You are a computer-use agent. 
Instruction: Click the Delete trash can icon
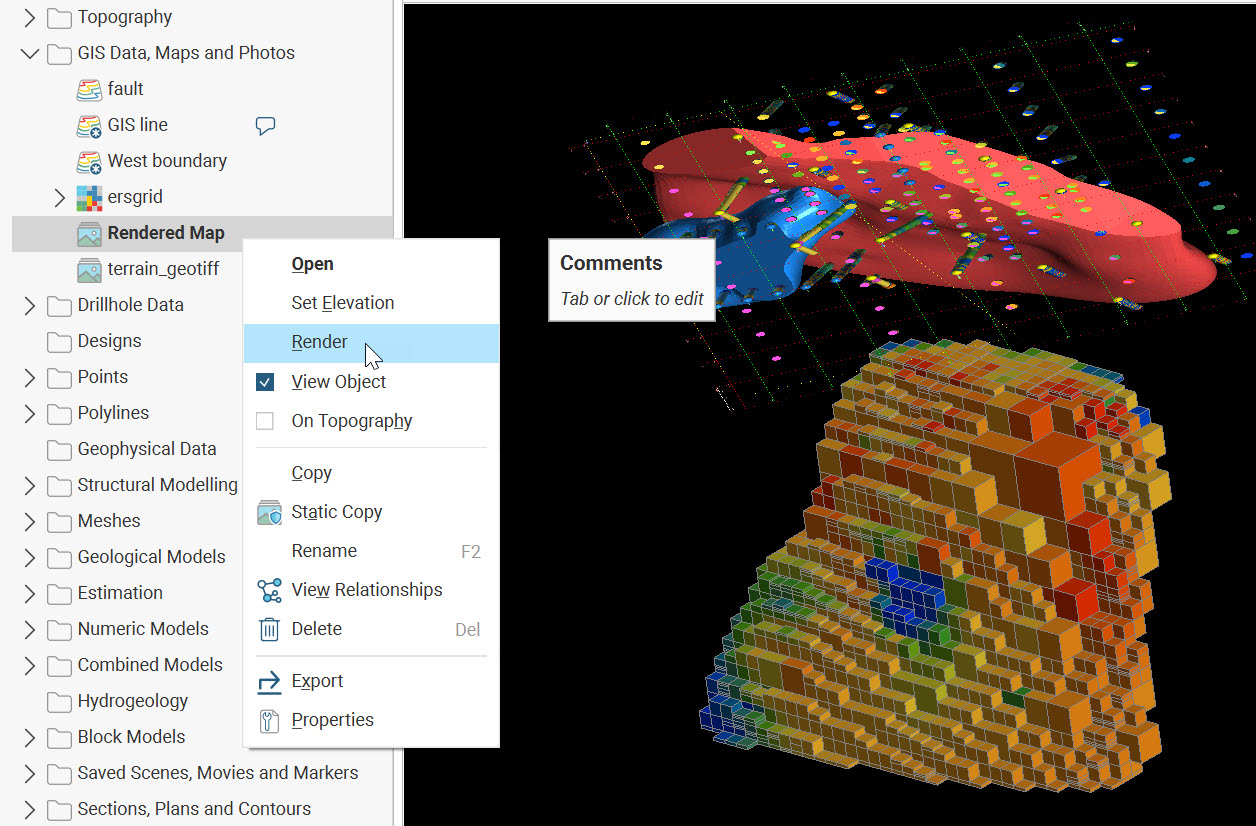(x=269, y=629)
